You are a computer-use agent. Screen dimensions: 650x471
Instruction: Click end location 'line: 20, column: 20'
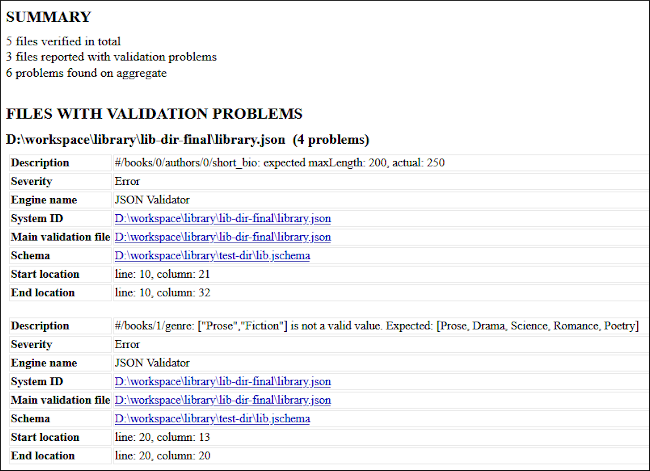point(164,456)
